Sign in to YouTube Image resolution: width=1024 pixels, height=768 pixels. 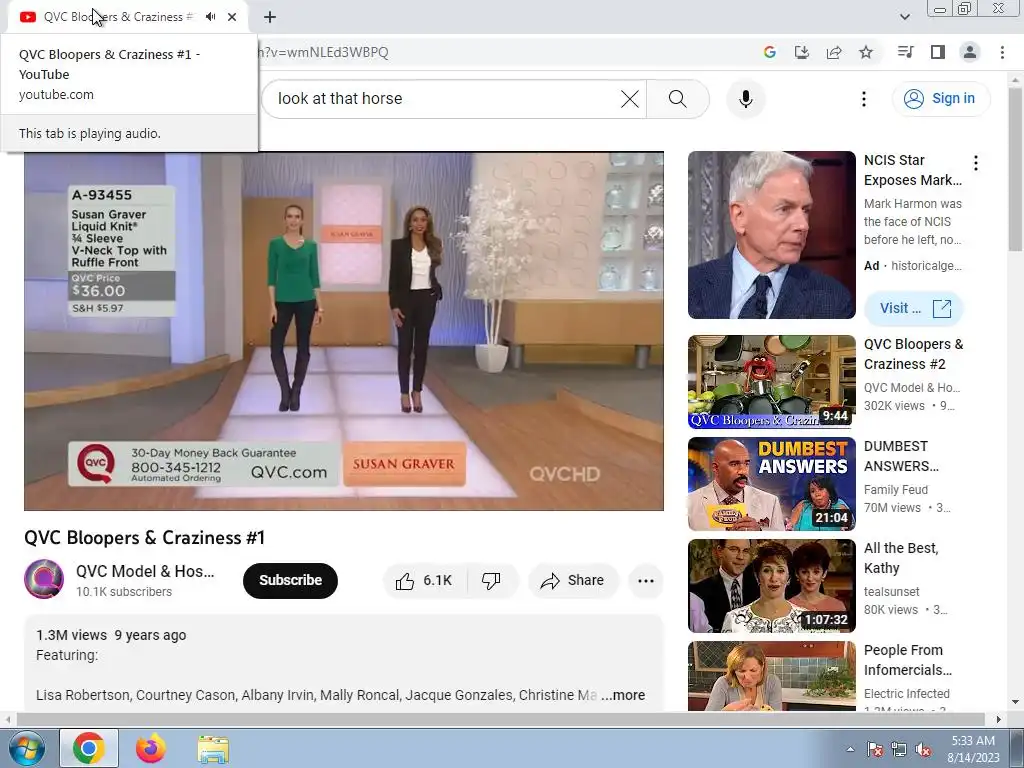941,99
